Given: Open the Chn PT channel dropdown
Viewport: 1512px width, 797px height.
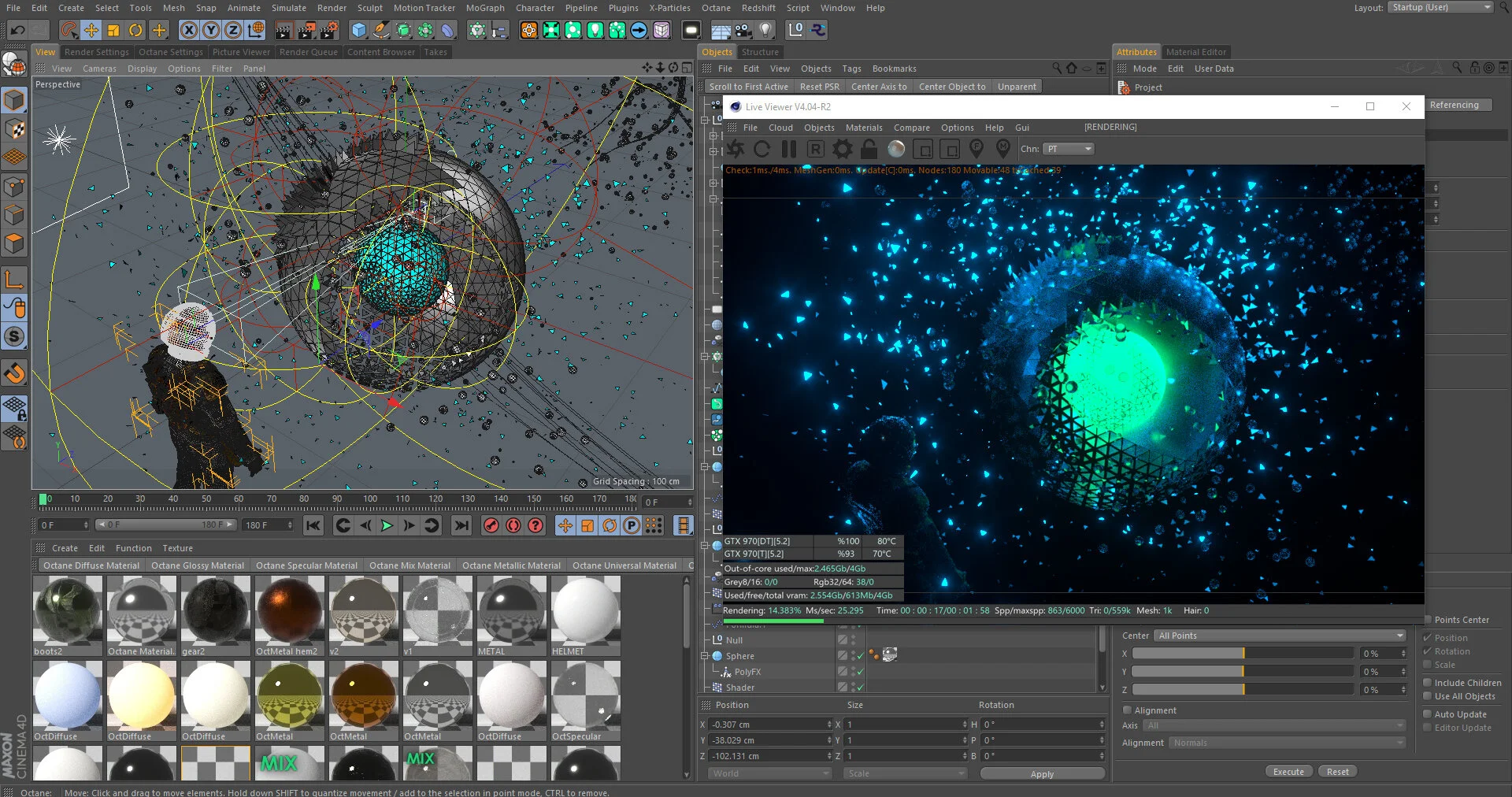Looking at the screenshot, I should [1068, 149].
